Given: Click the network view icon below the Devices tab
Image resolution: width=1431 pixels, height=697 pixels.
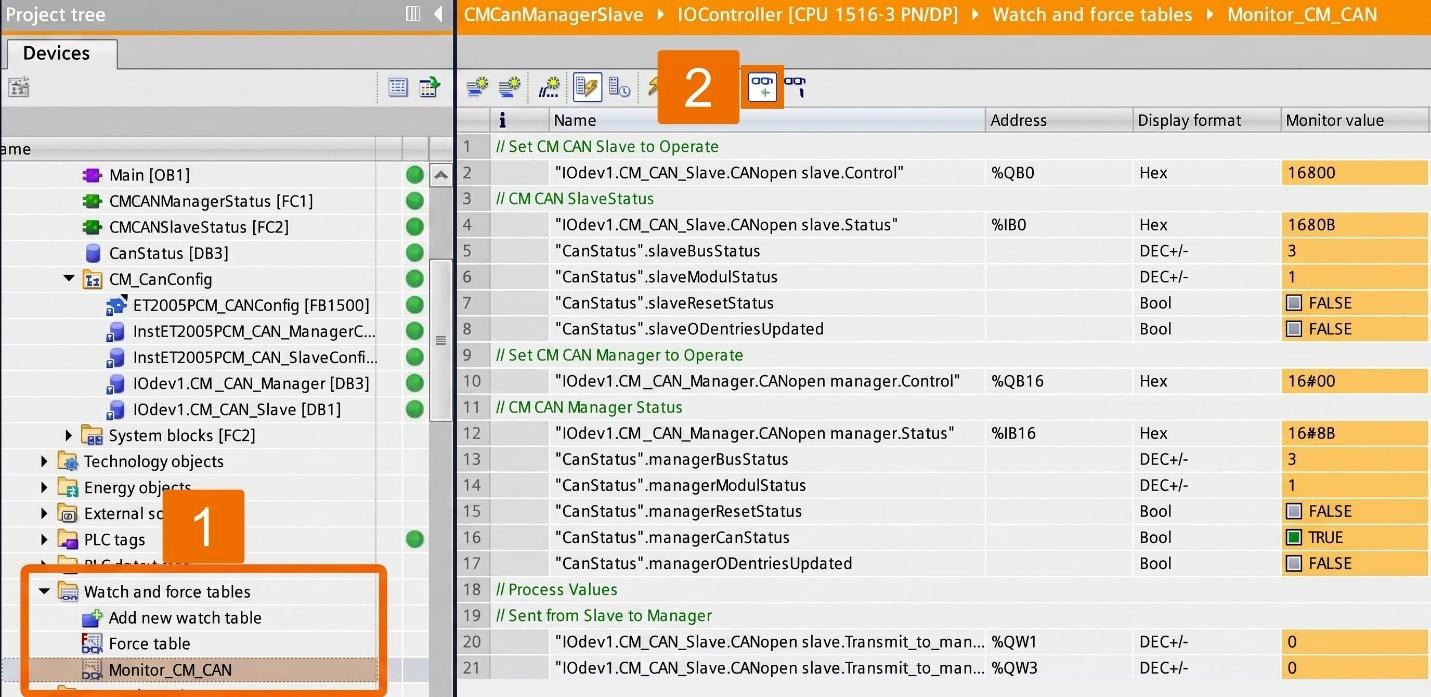Looking at the screenshot, I should (x=18, y=87).
